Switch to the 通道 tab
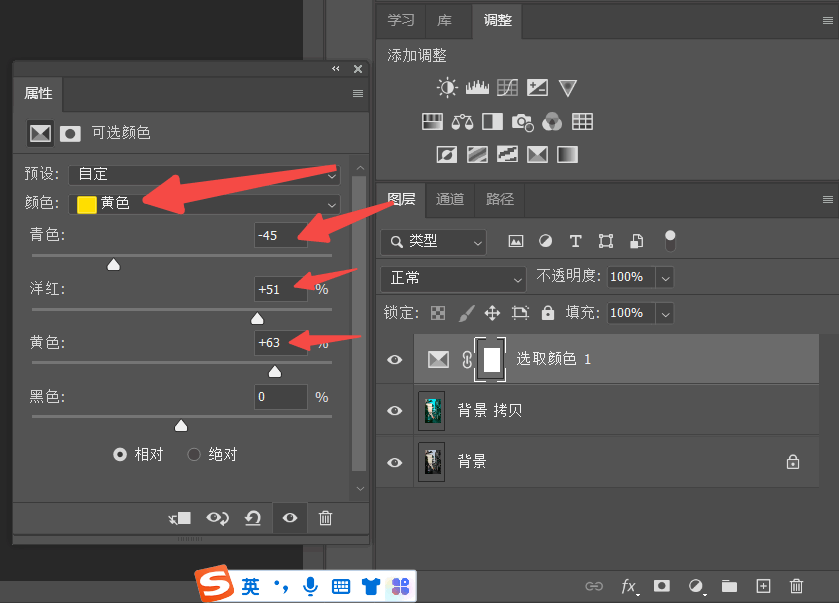Image resolution: width=839 pixels, height=603 pixels. tap(450, 199)
